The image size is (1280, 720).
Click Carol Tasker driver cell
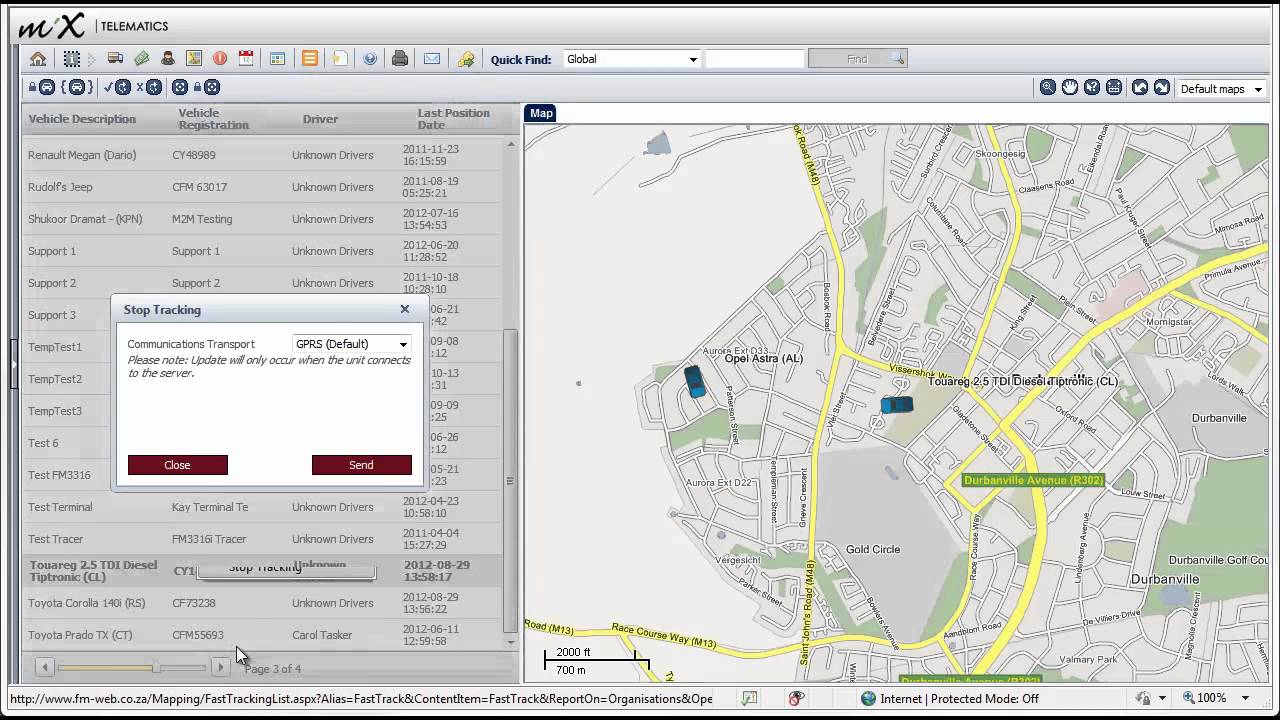click(x=322, y=635)
